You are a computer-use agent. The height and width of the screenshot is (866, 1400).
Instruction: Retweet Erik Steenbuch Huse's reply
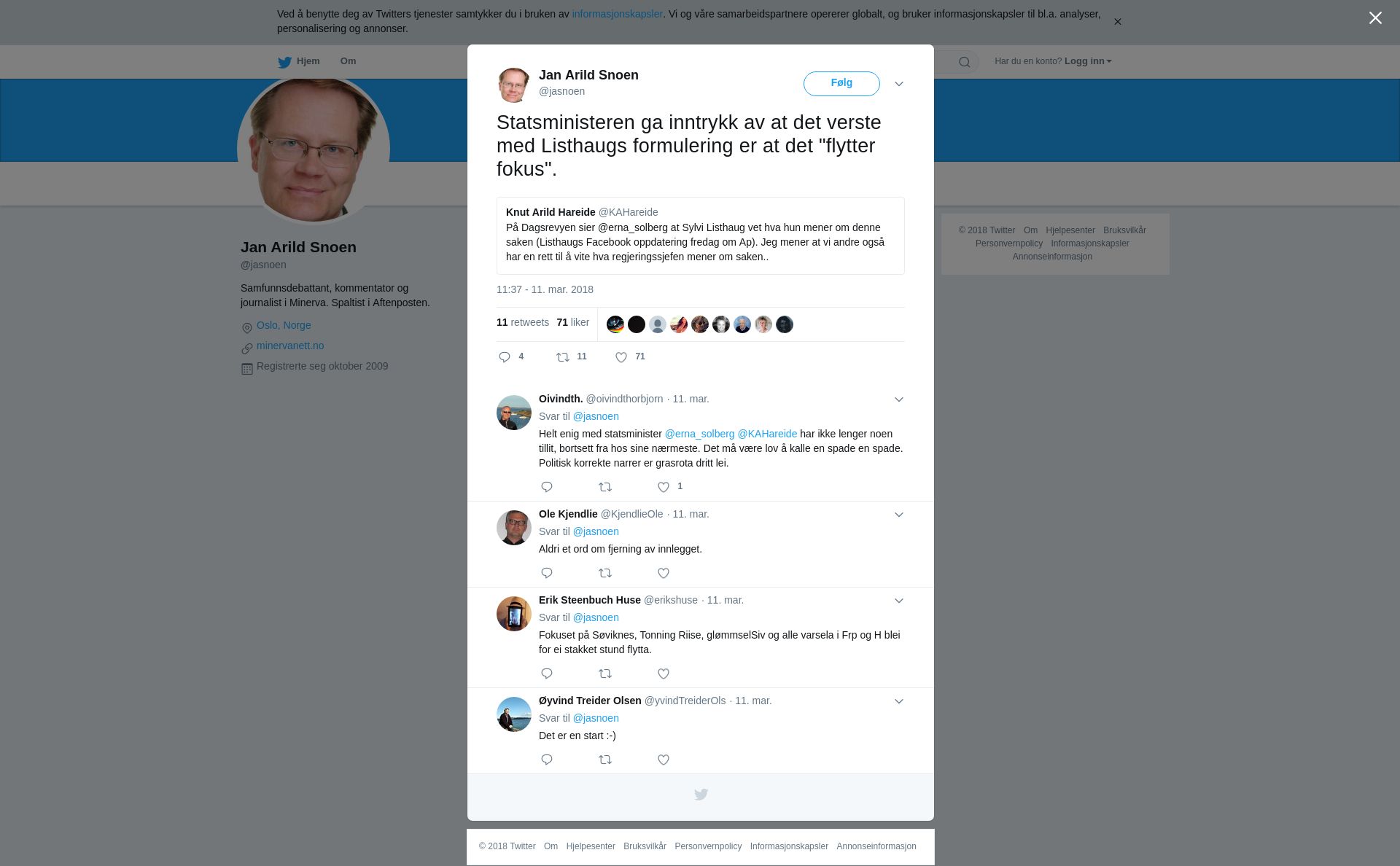coord(605,674)
